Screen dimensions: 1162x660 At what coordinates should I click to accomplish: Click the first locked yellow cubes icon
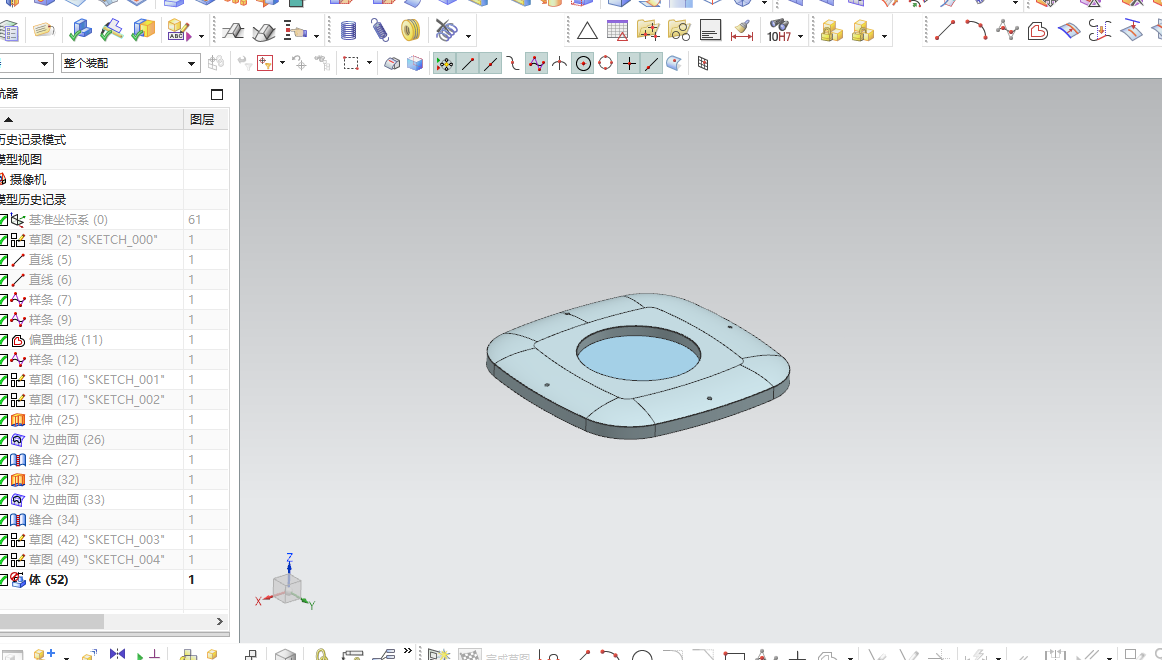(831, 31)
